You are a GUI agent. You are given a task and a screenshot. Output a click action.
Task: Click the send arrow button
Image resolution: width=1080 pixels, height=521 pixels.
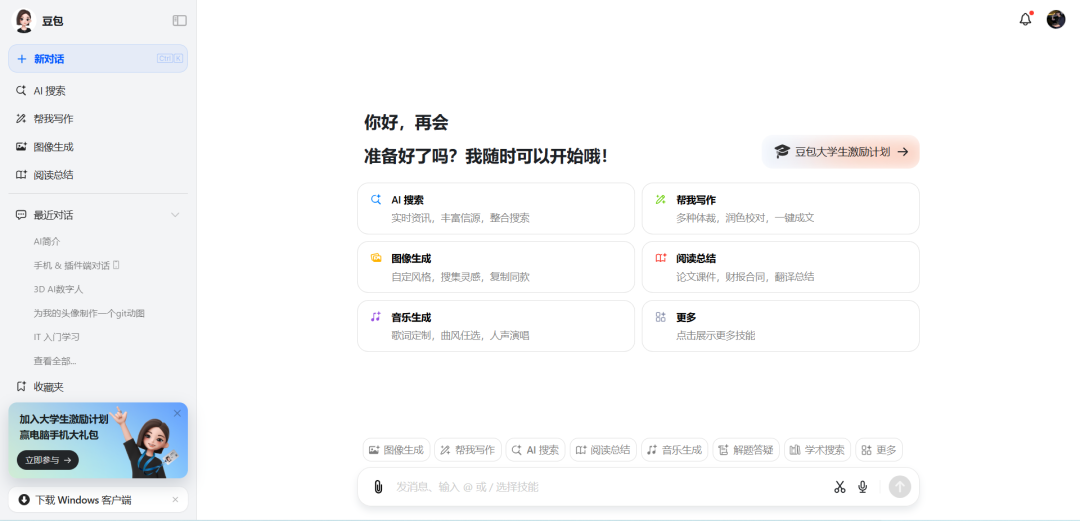click(900, 487)
